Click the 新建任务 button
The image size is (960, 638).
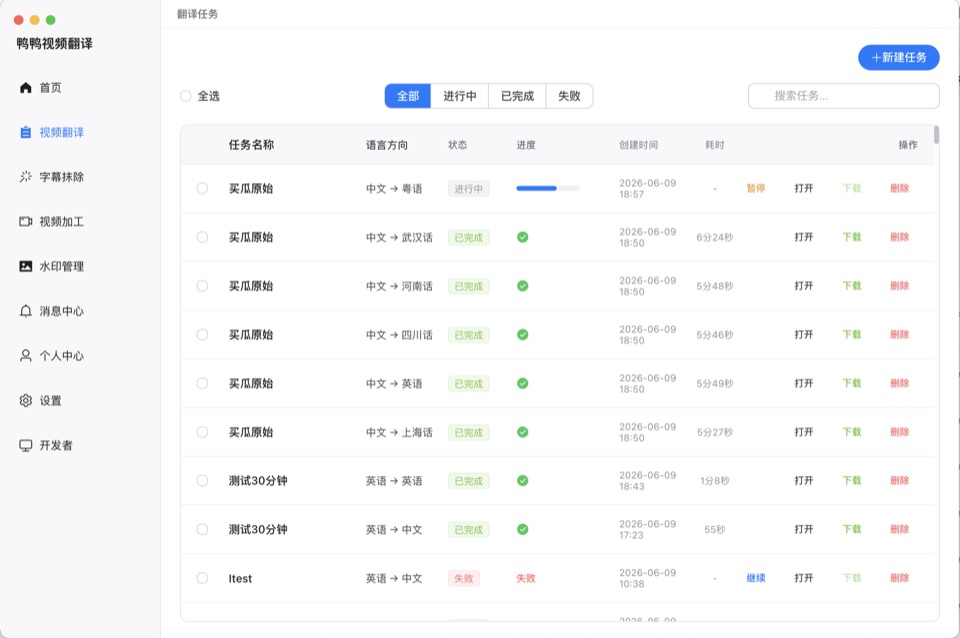899,58
